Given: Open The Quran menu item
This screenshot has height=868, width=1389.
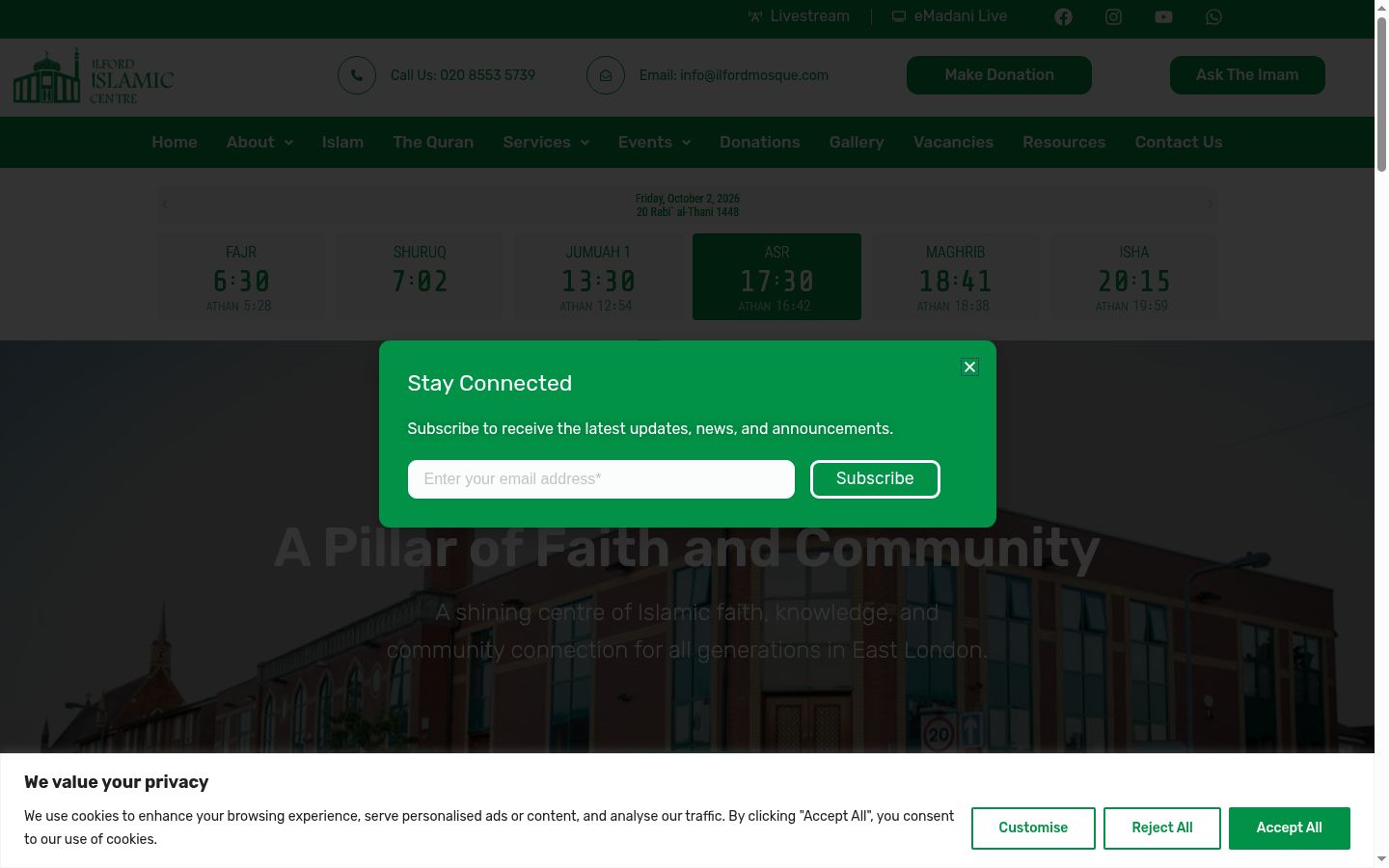Looking at the screenshot, I should [x=433, y=143].
